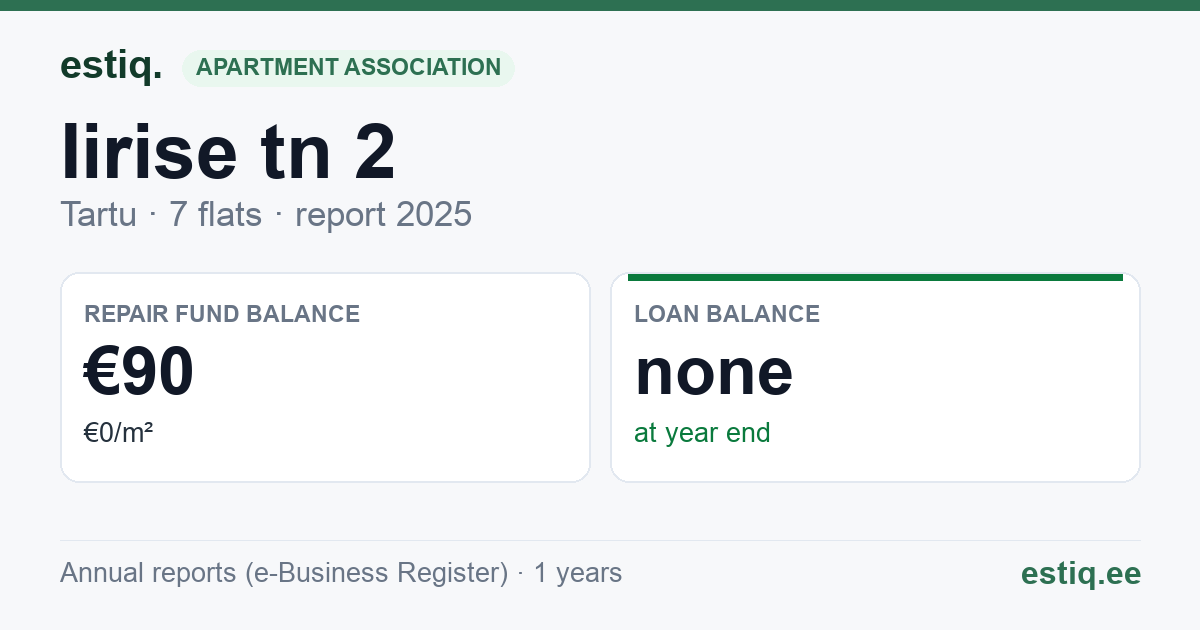Click the 1 years label
Screen dimensions: 1200x630
point(578,573)
